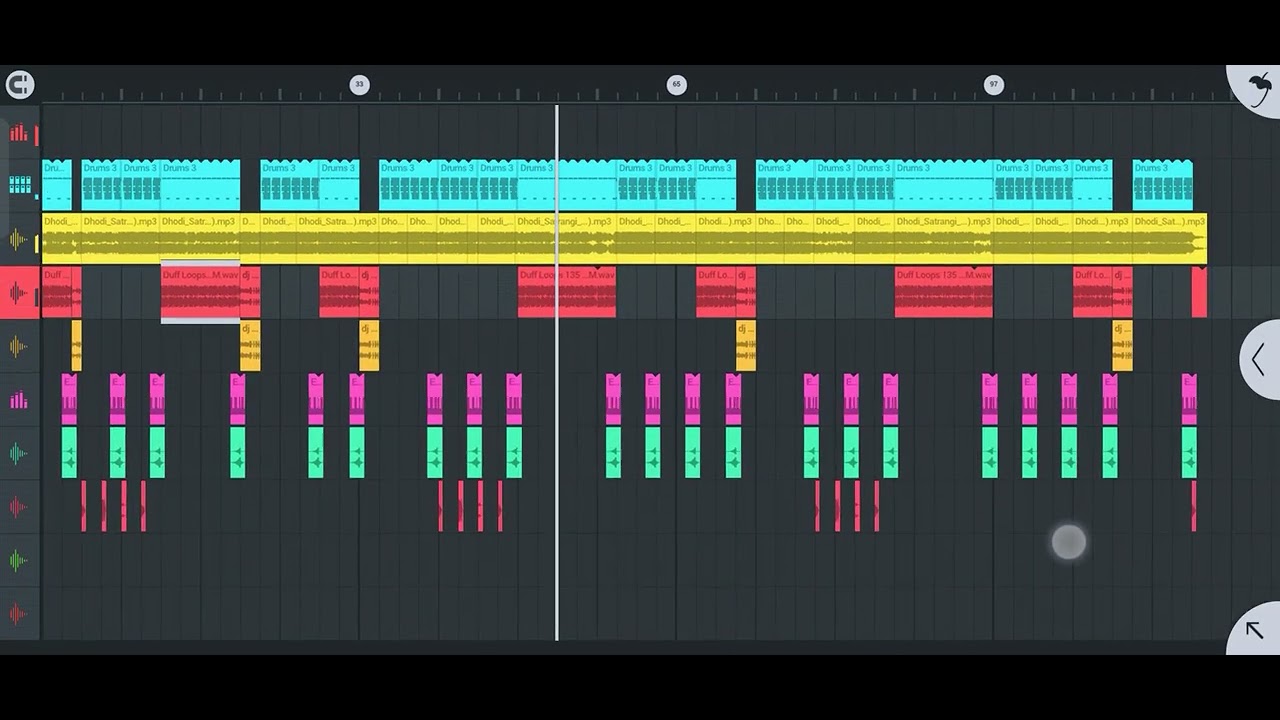Select the red bars track header icon

click(19, 133)
